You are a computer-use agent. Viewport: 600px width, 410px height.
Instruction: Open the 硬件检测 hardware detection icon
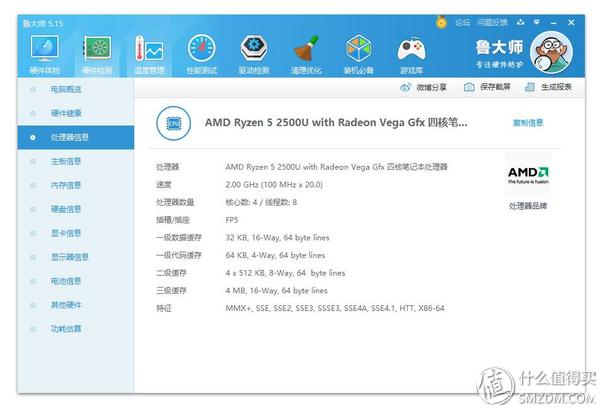(x=97, y=54)
